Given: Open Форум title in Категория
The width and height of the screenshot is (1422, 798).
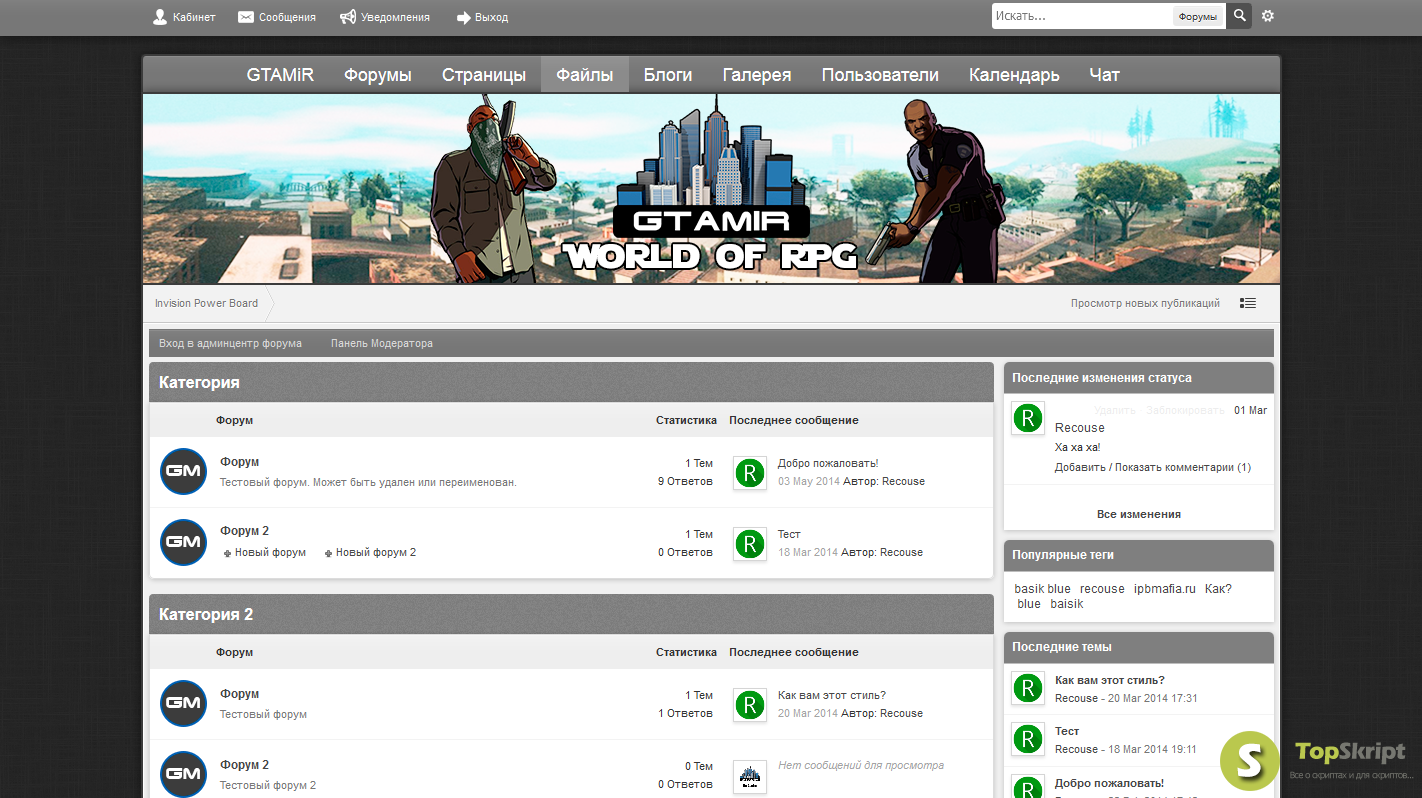Looking at the screenshot, I should (240, 462).
